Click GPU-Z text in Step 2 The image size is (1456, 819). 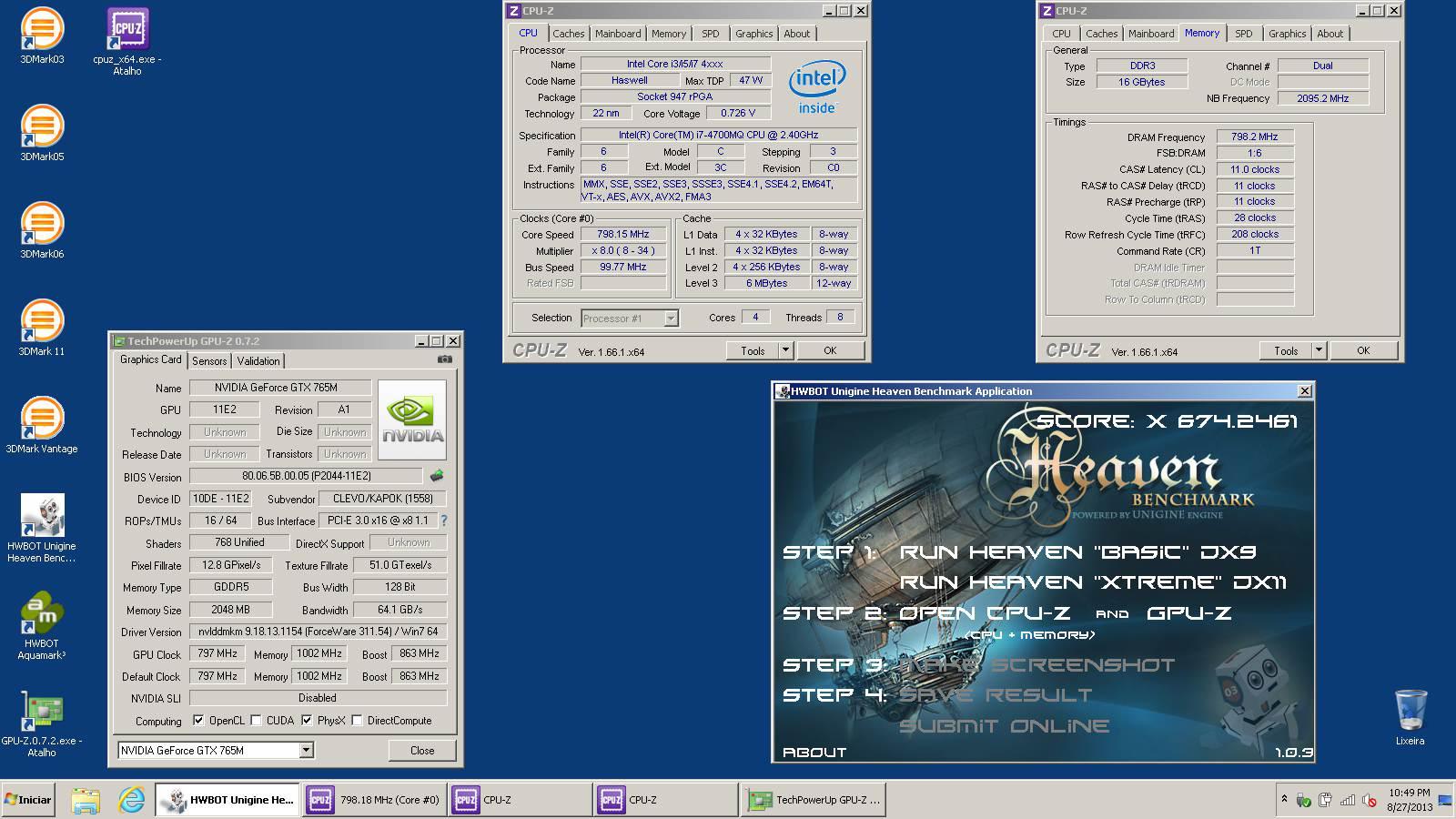(x=1189, y=613)
